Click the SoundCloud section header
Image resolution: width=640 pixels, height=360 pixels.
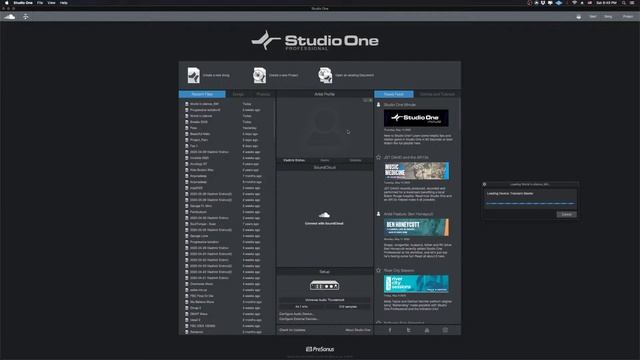coord(324,167)
